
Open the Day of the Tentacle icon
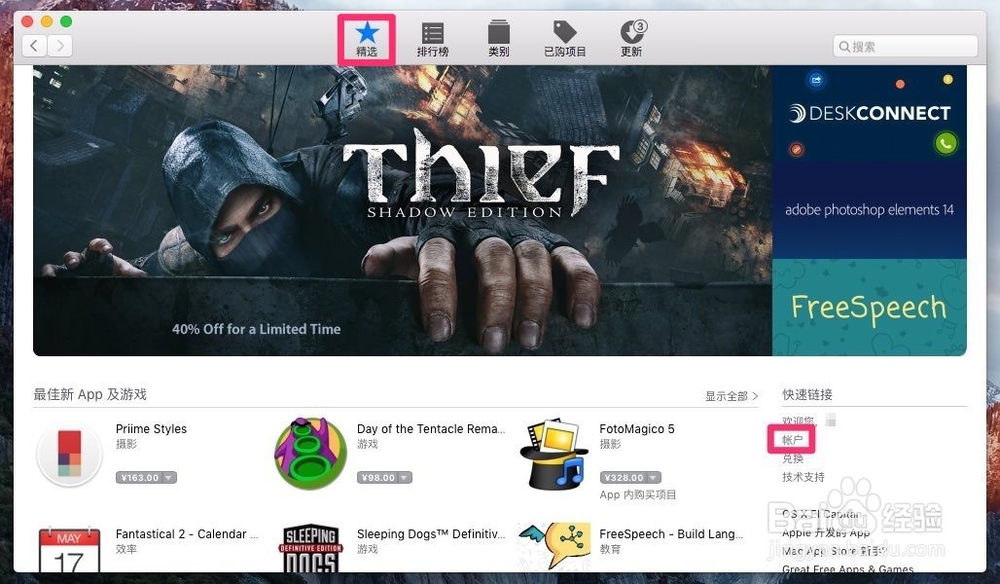pyautogui.click(x=311, y=453)
